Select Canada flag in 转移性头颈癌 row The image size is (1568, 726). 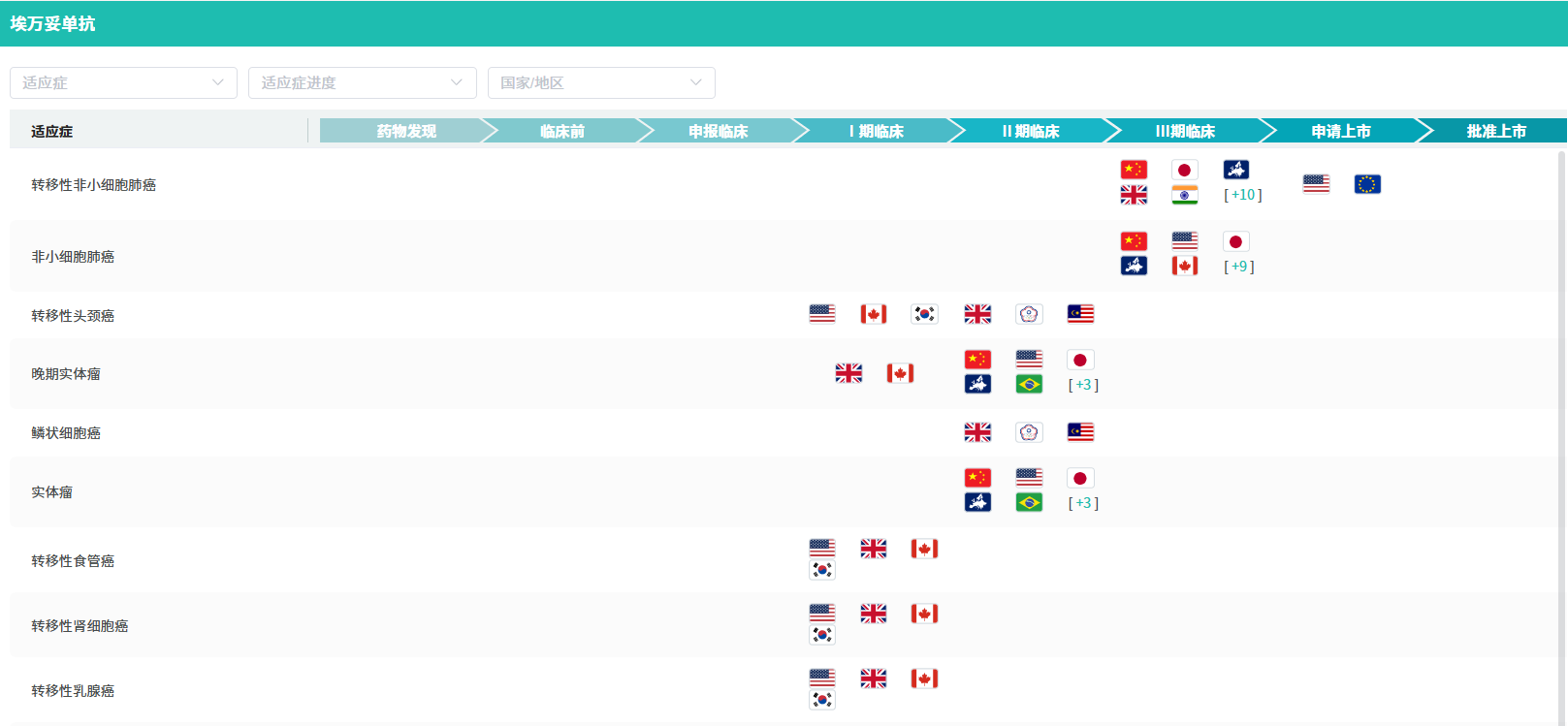click(874, 314)
